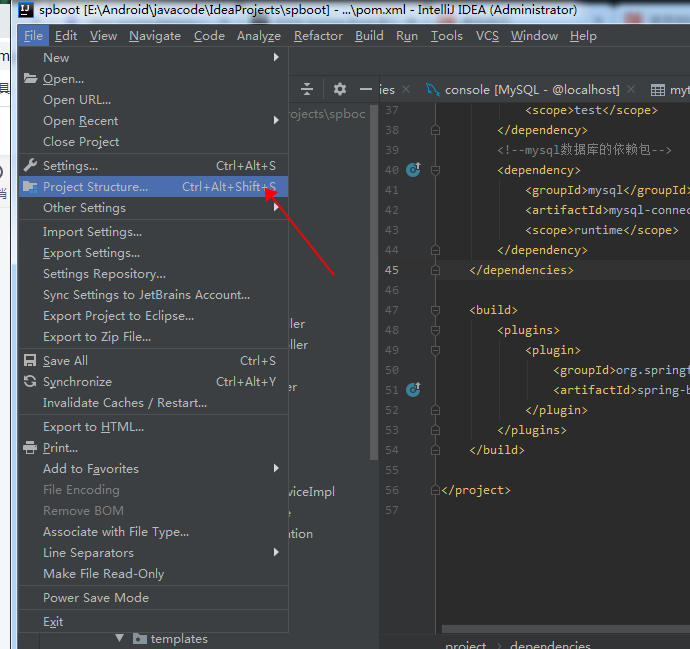Click line number 45 in gutter
Viewport: 690px width, 649px height.
click(392, 270)
